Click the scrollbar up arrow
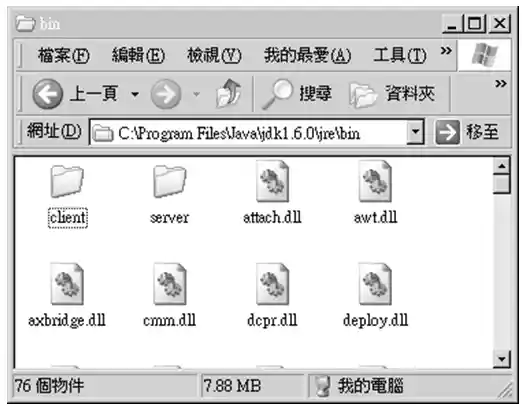The width and height of the screenshot is (522, 406). [502, 166]
